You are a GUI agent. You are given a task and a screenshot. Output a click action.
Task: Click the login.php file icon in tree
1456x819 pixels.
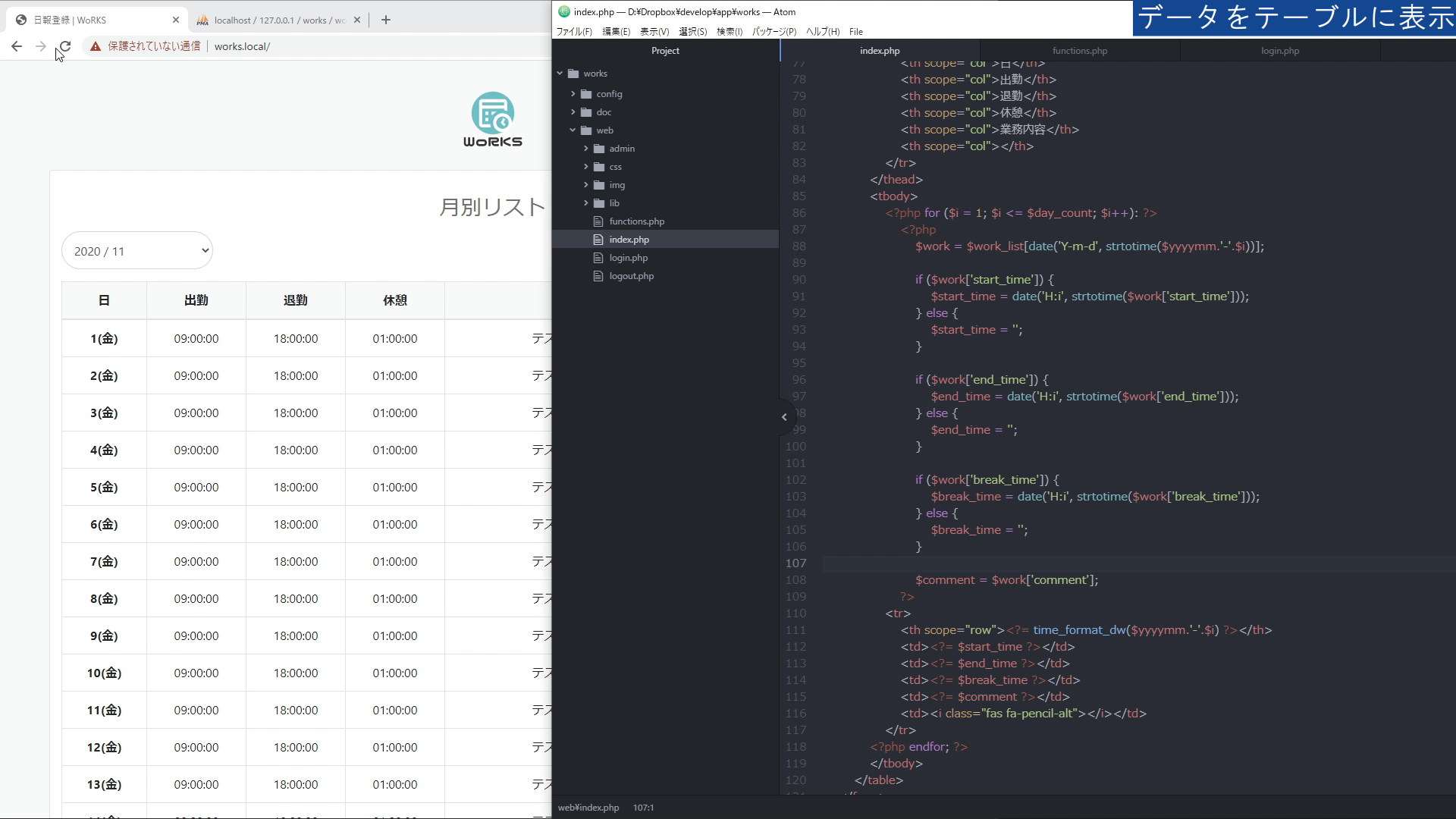pyautogui.click(x=598, y=258)
